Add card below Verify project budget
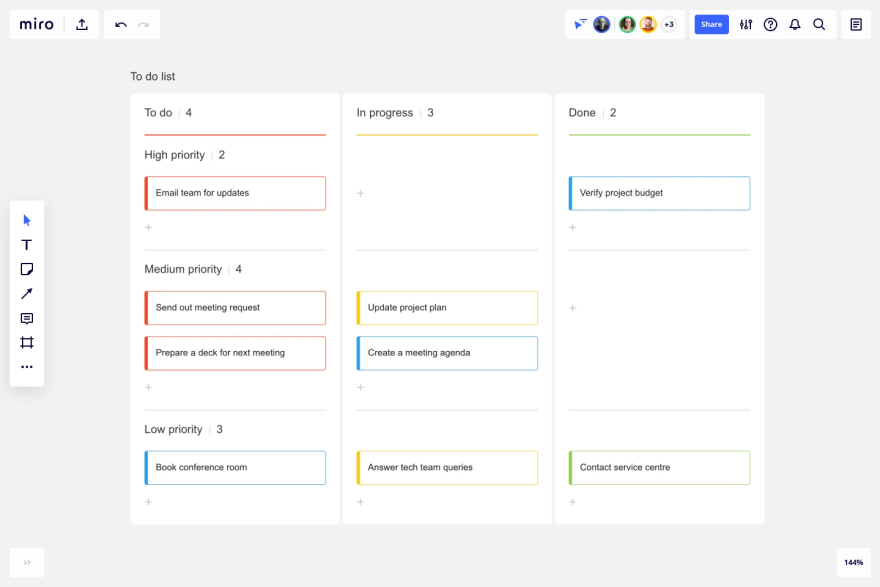This screenshot has height=587, width=880. tap(573, 227)
